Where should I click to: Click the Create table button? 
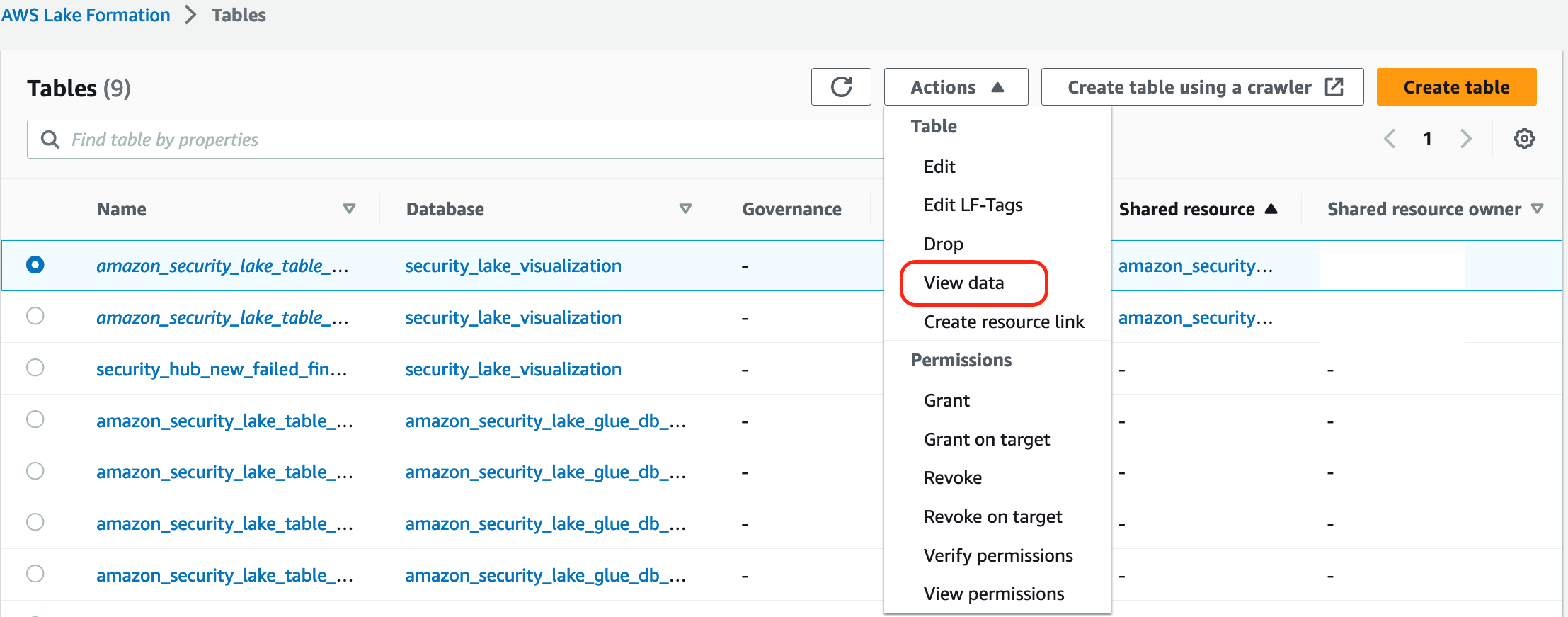[1456, 87]
